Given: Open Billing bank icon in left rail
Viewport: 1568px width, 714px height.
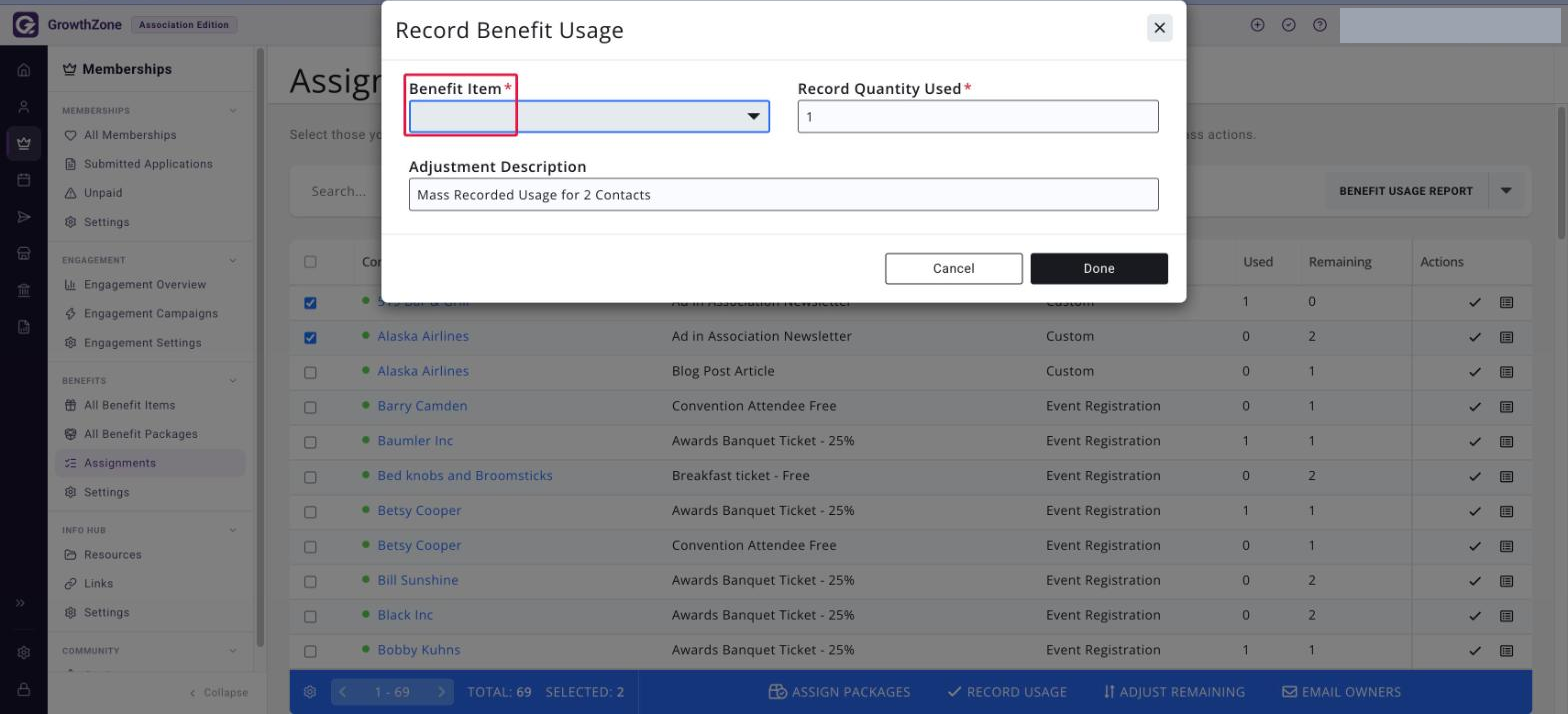Looking at the screenshot, I should 24,290.
